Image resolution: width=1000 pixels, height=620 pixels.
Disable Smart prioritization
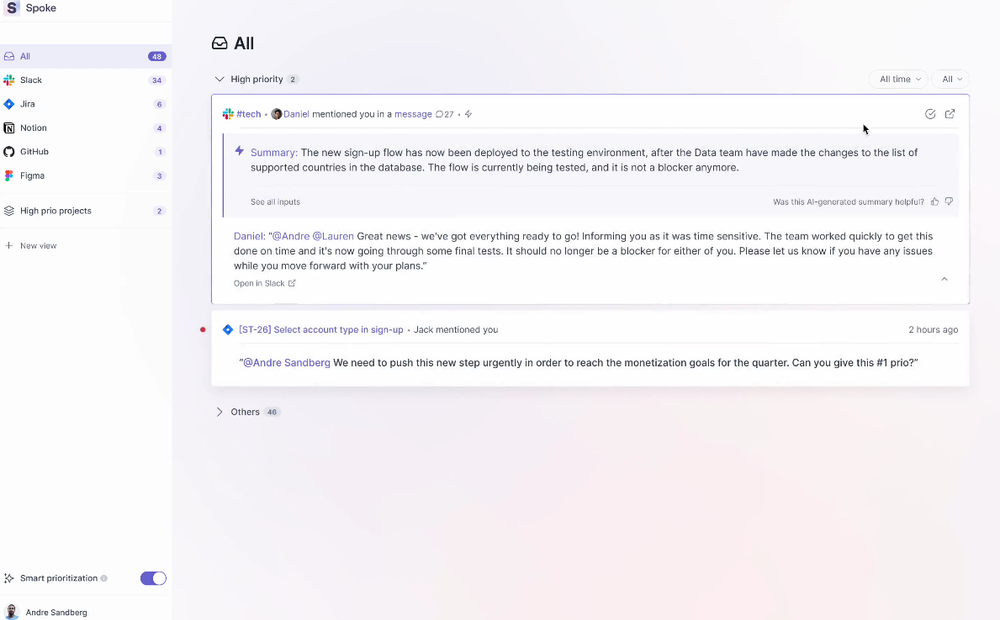point(152,578)
